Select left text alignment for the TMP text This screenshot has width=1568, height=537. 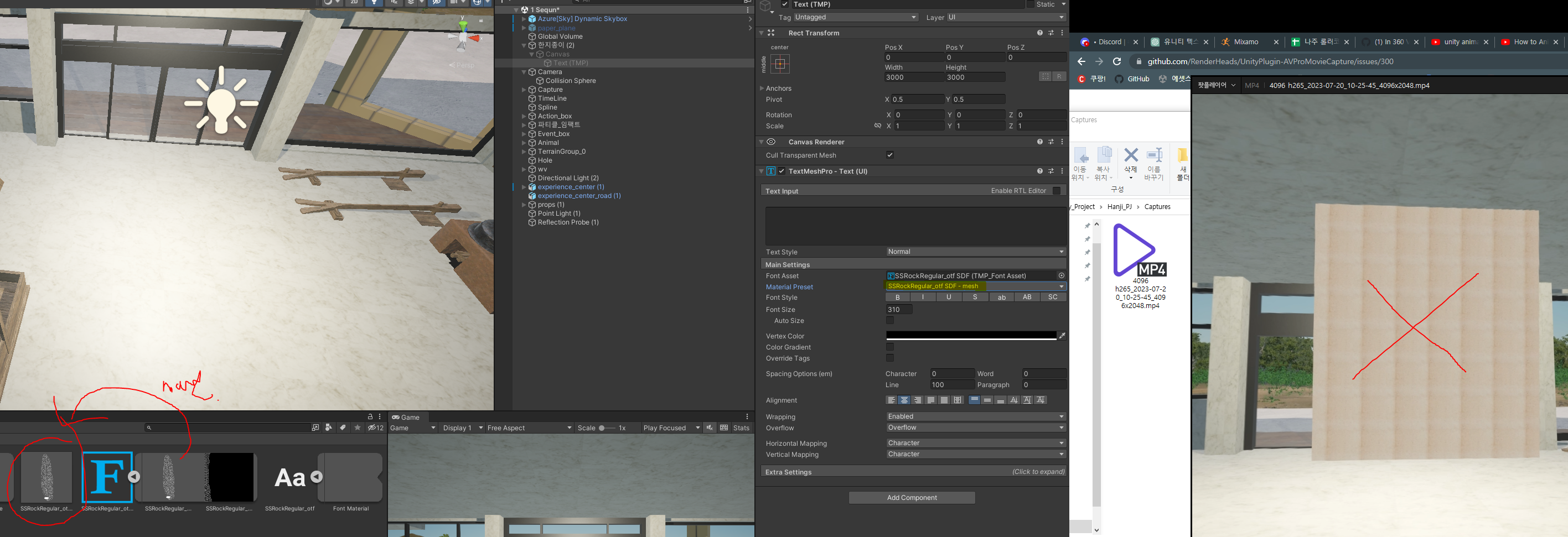(x=891, y=399)
